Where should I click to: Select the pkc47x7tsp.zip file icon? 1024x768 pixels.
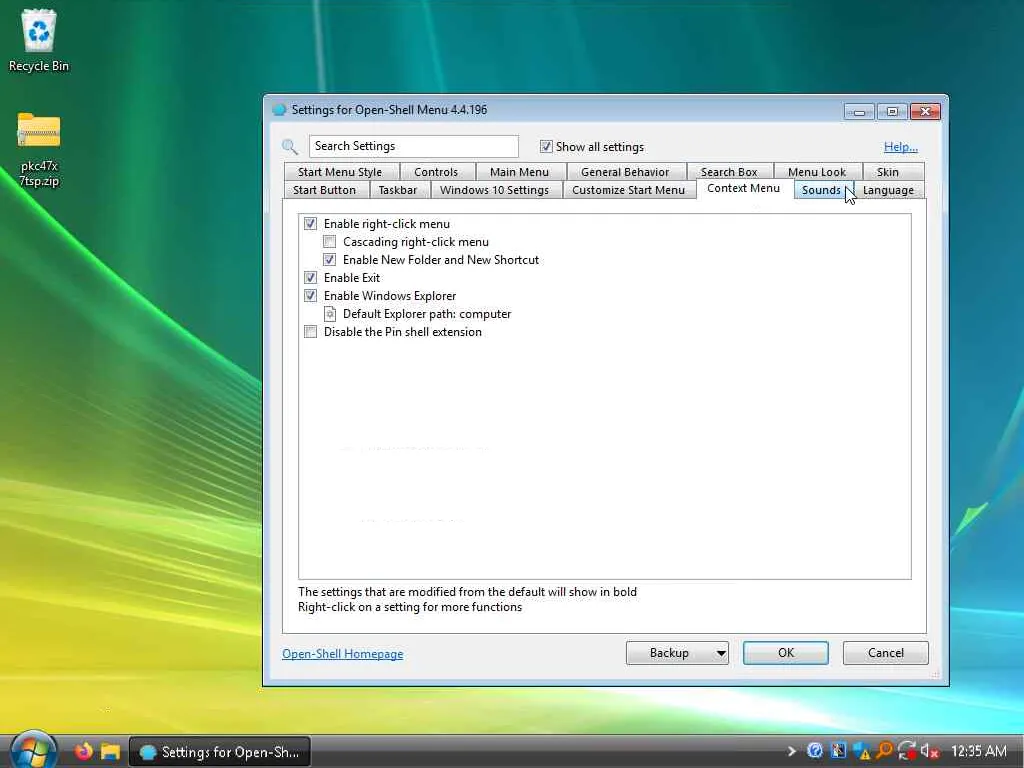pos(39,150)
